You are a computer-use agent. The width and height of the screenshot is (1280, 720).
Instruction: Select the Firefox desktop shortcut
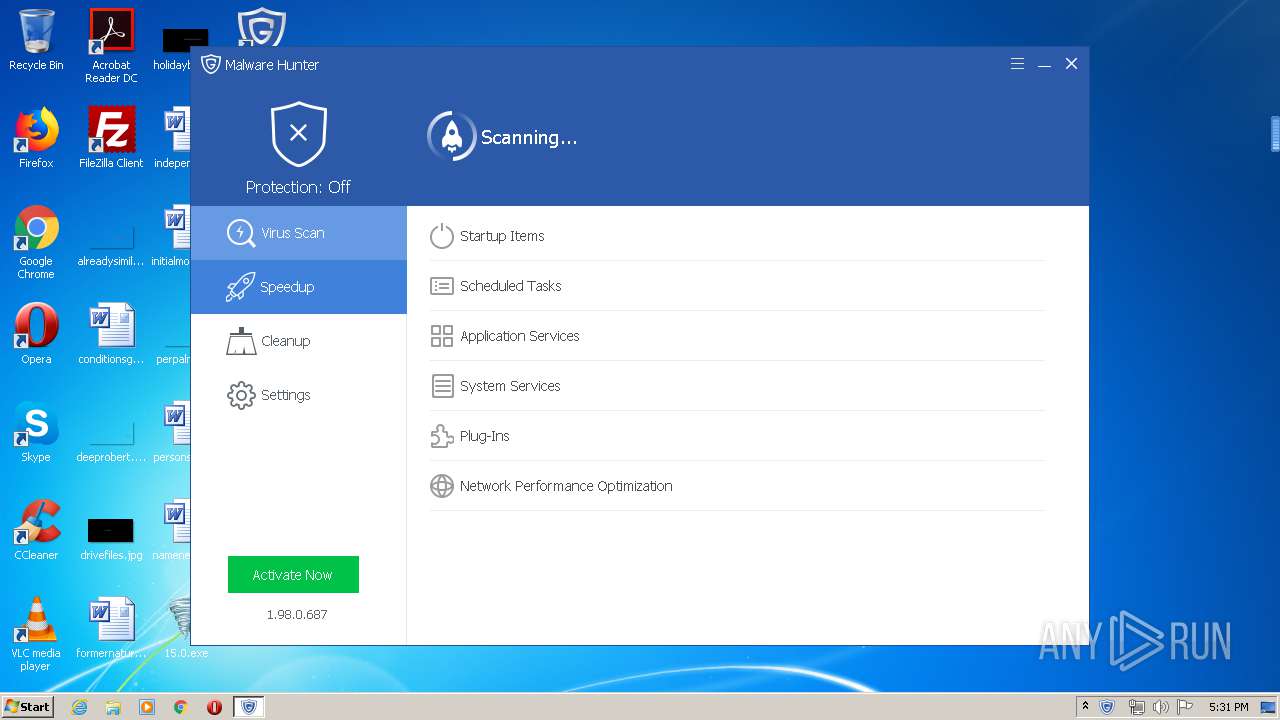click(36, 138)
